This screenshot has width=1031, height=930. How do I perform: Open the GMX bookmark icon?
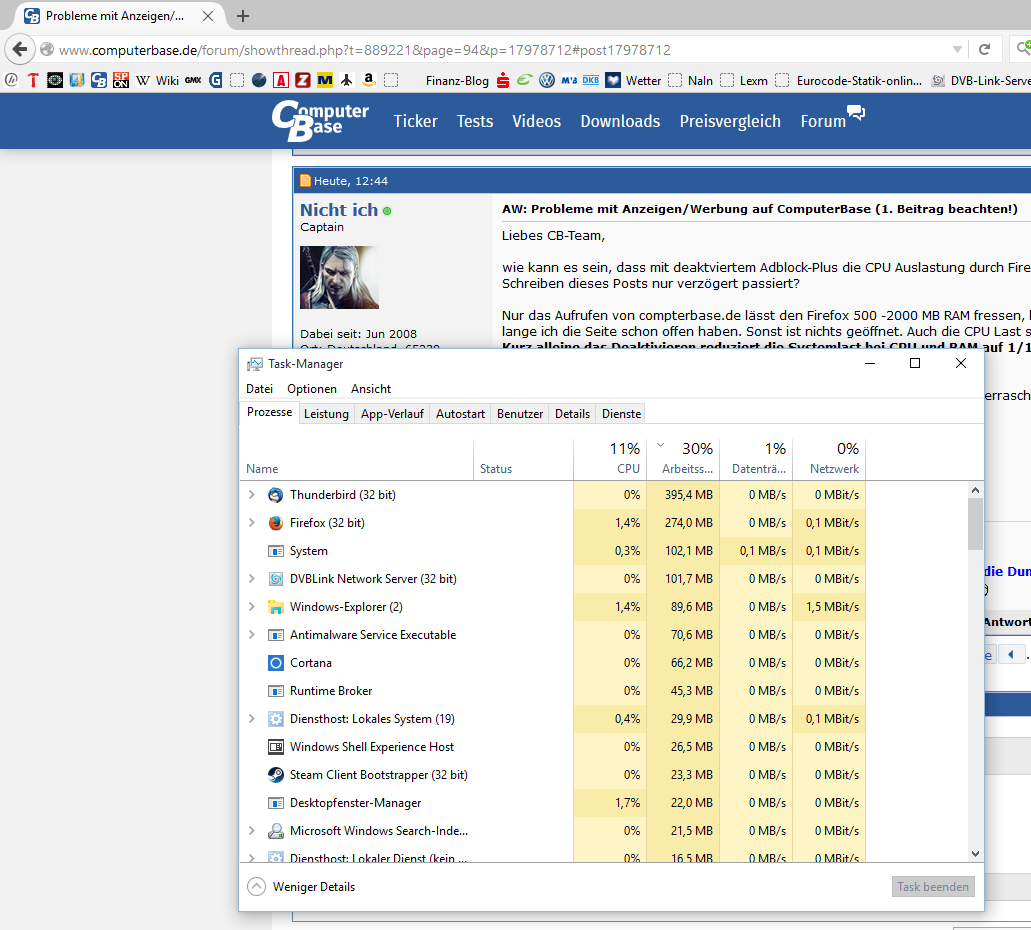pos(193,80)
